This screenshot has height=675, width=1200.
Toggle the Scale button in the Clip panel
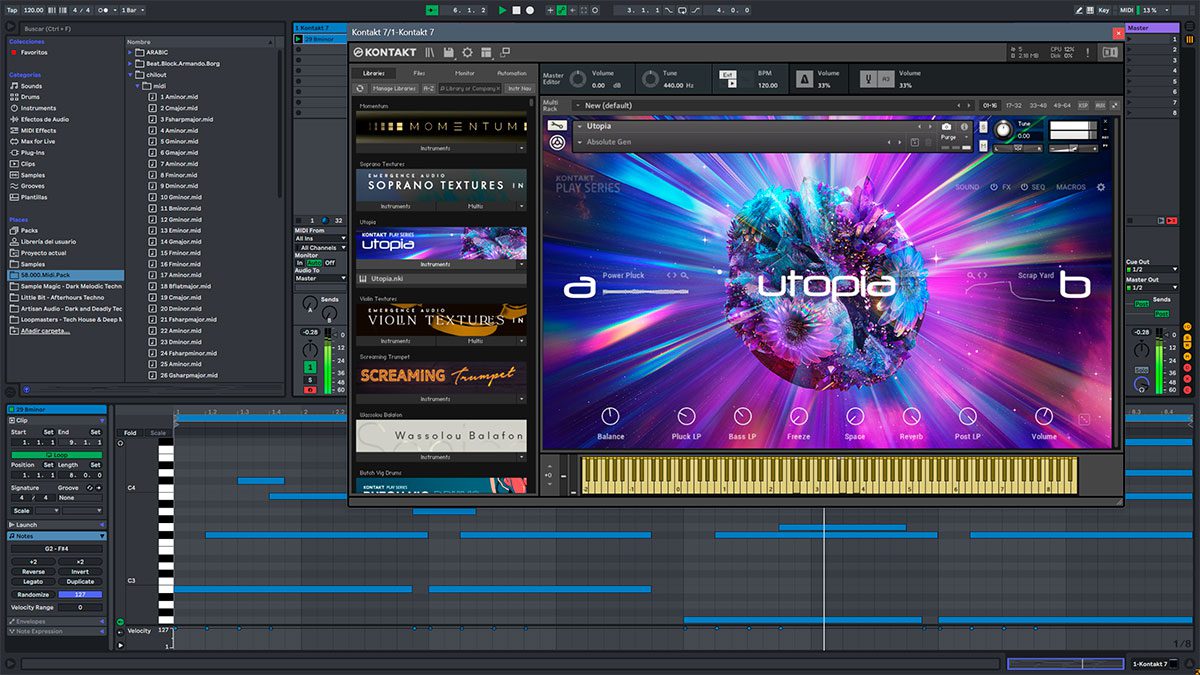[21, 510]
